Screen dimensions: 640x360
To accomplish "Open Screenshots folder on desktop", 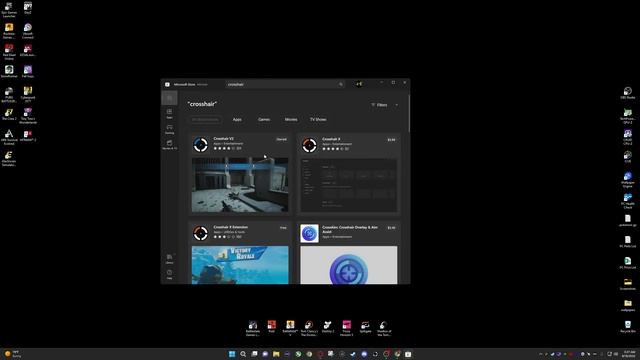I will [x=628, y=284].
